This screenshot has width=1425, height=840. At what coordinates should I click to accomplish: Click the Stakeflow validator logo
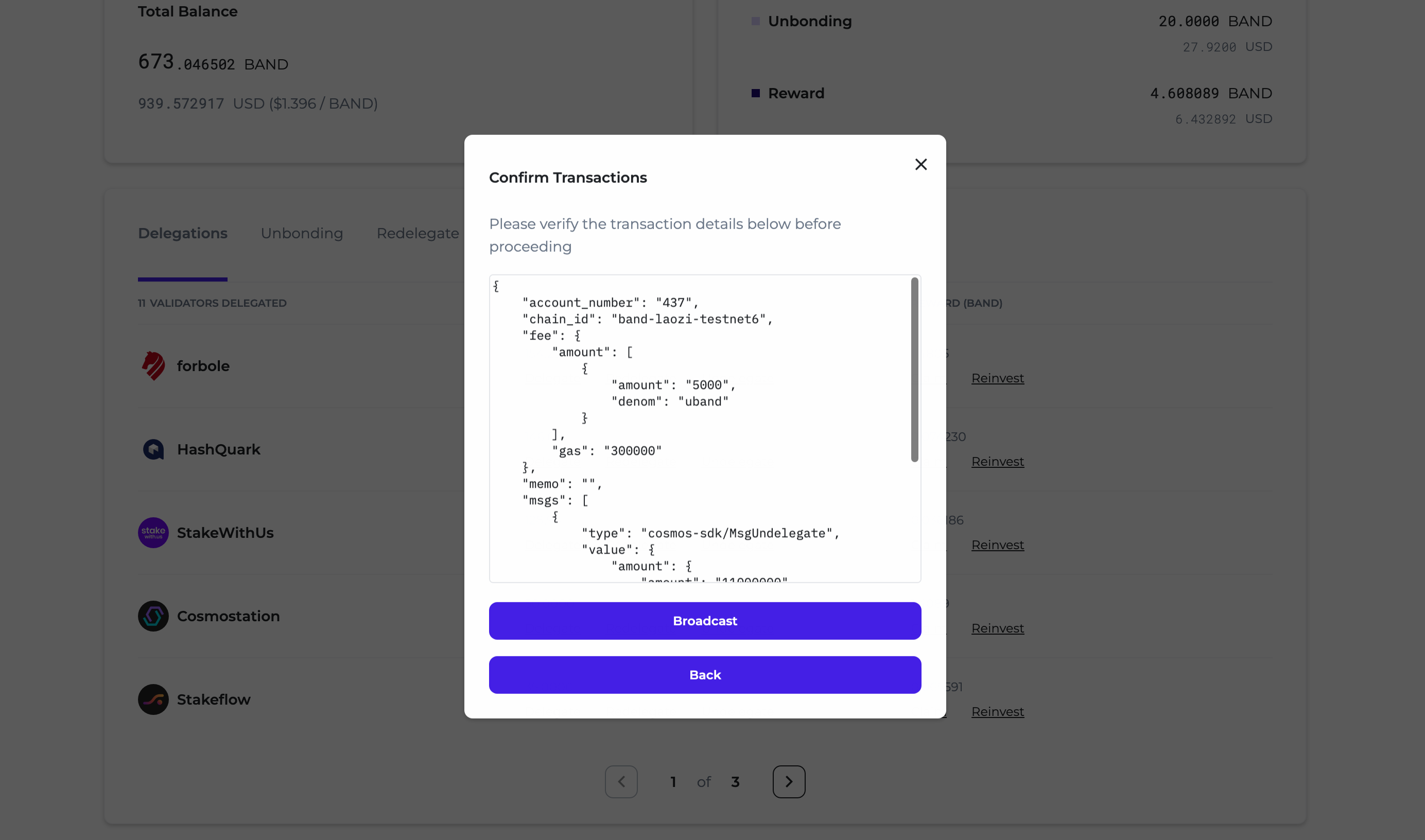point(153,699)
